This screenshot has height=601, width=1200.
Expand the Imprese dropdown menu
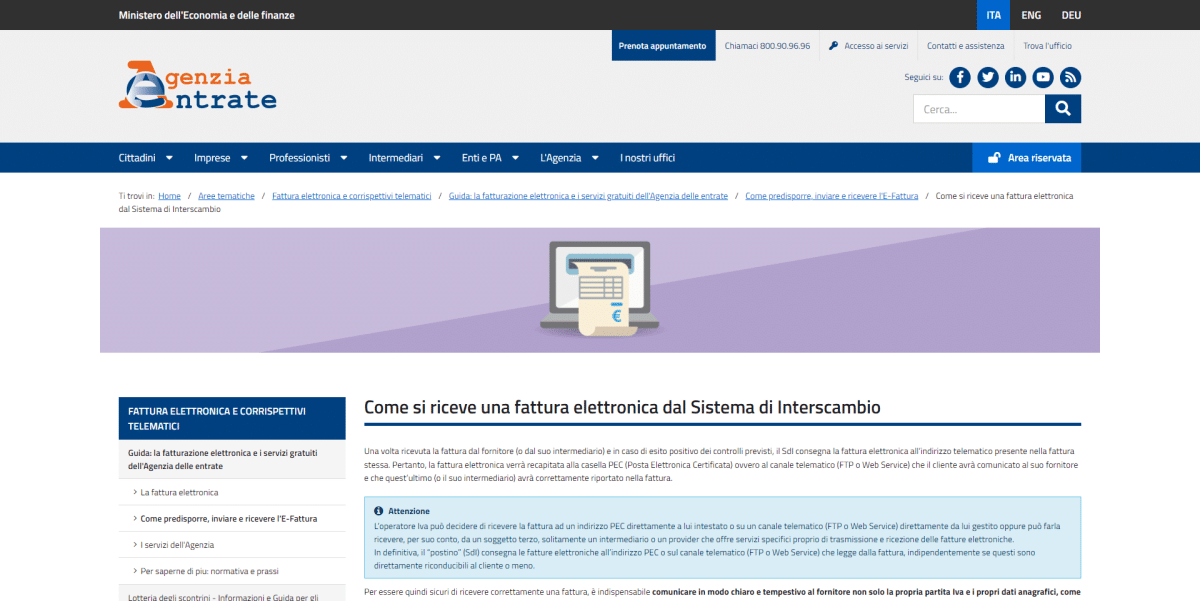[x=221, y=158]
